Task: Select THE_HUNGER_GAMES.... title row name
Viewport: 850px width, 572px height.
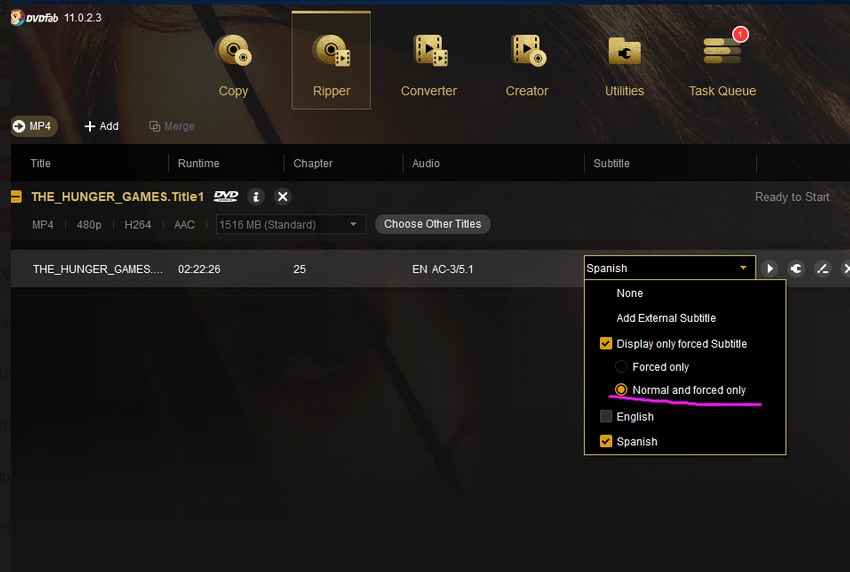Action: (98, 269)
